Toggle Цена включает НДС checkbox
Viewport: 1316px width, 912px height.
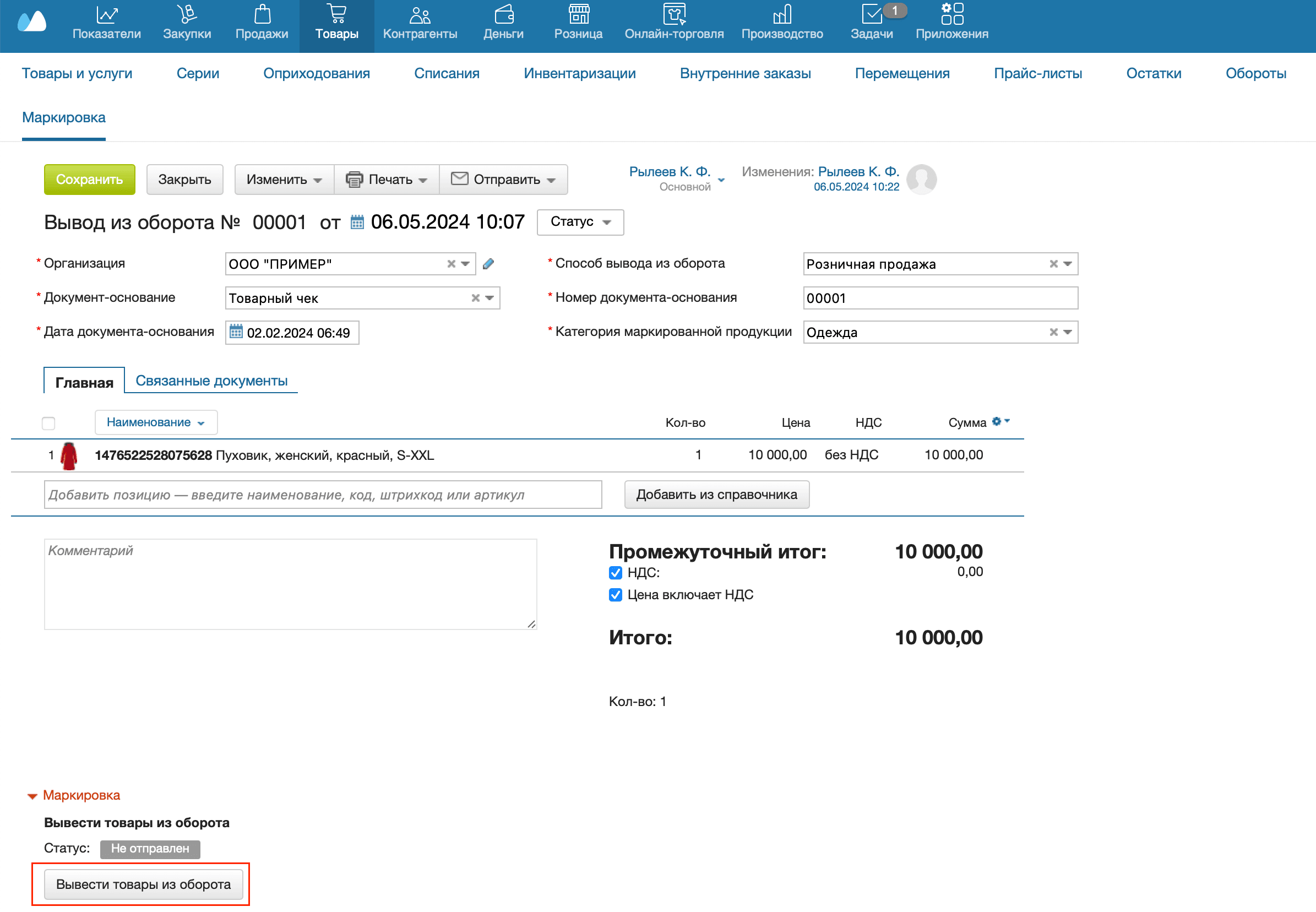(x=615, y=595)
